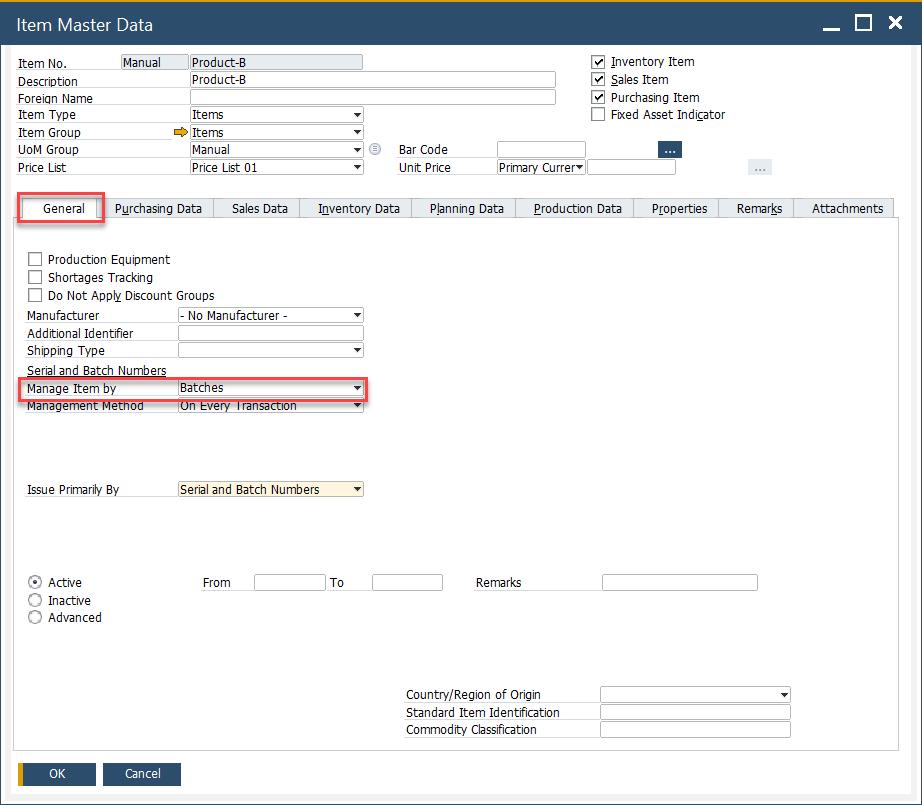Image resolution: width=922 pixels, height=805 pixels.
Task: Click the orange link arrow beside Item Group
Action: (179, 131)
